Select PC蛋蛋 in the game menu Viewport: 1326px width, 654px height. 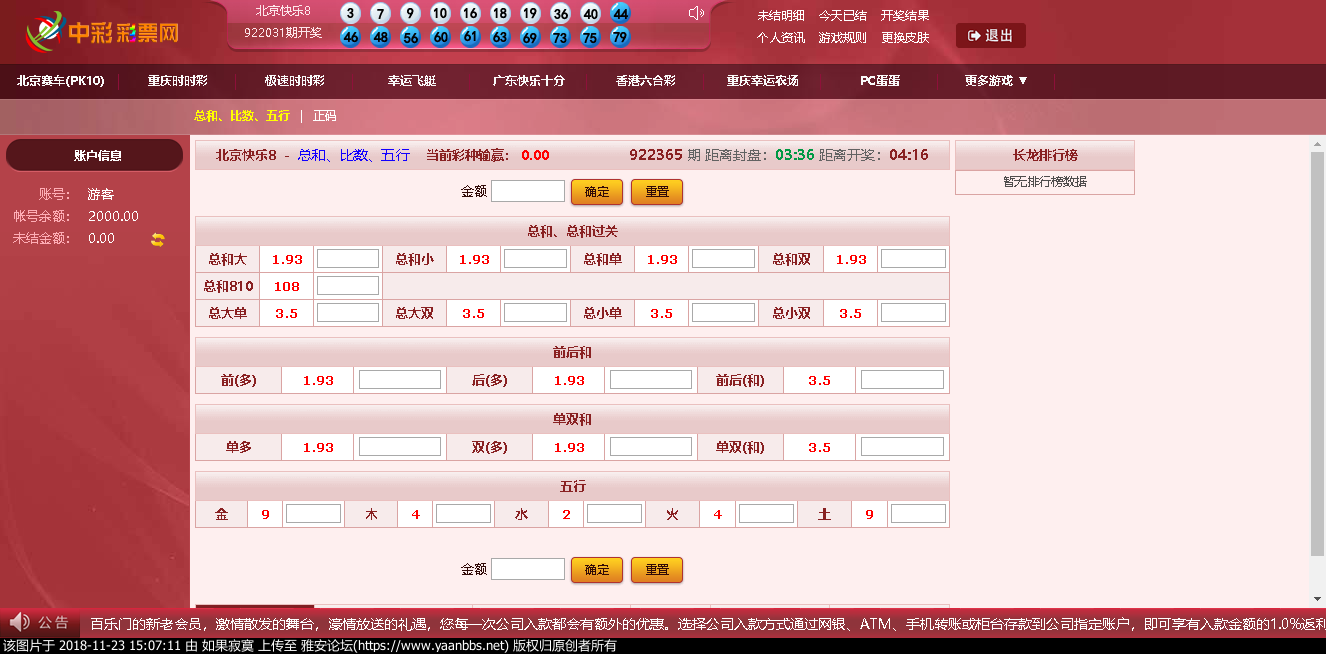(x=880, y=81)
